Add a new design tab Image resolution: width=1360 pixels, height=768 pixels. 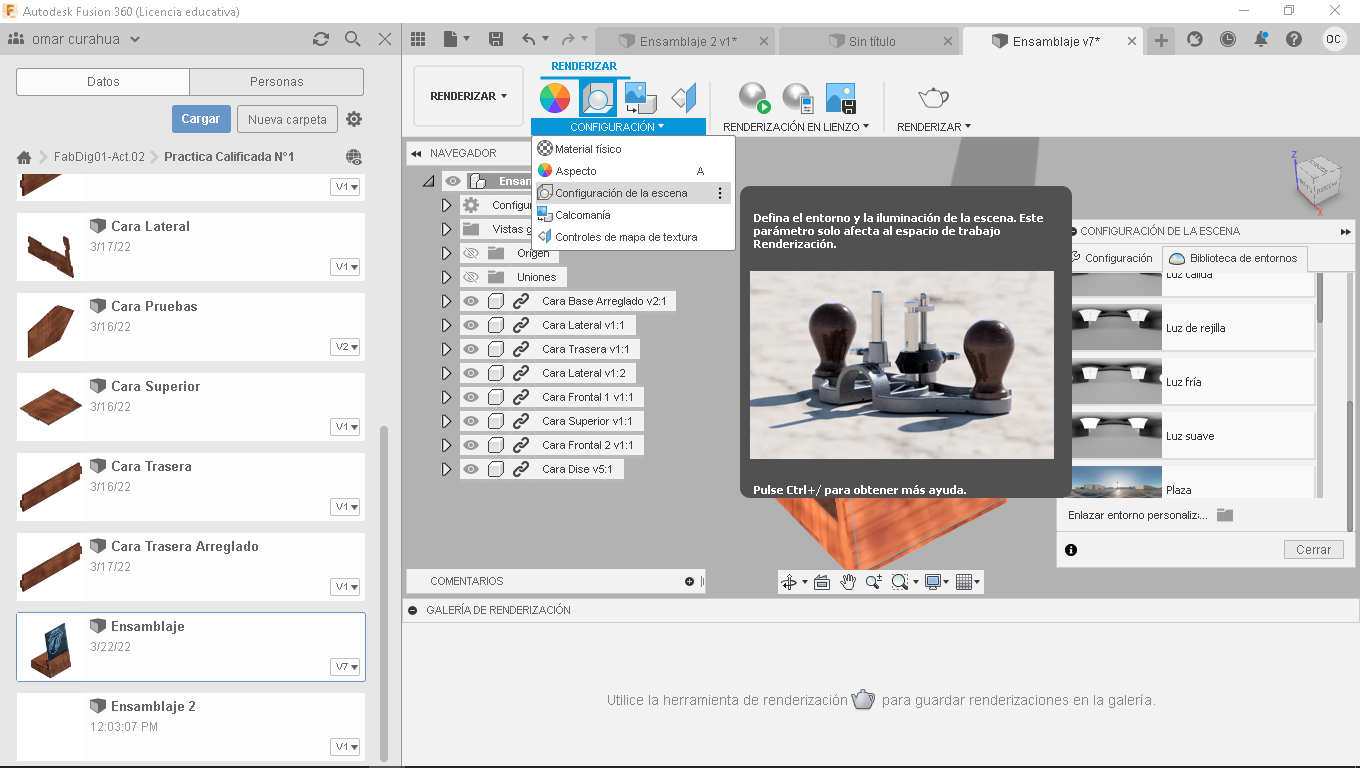click(1161, 41)
